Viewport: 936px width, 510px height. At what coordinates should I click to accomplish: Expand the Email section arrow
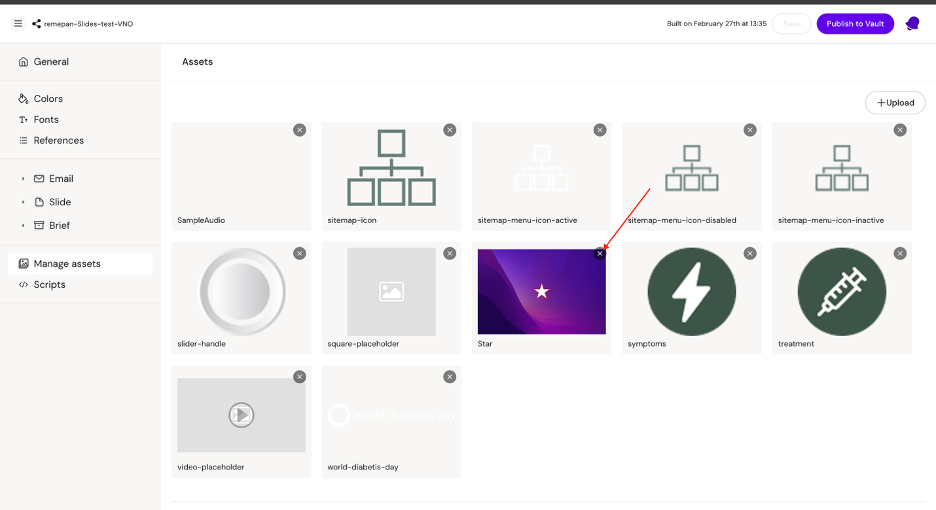(23, 179)
